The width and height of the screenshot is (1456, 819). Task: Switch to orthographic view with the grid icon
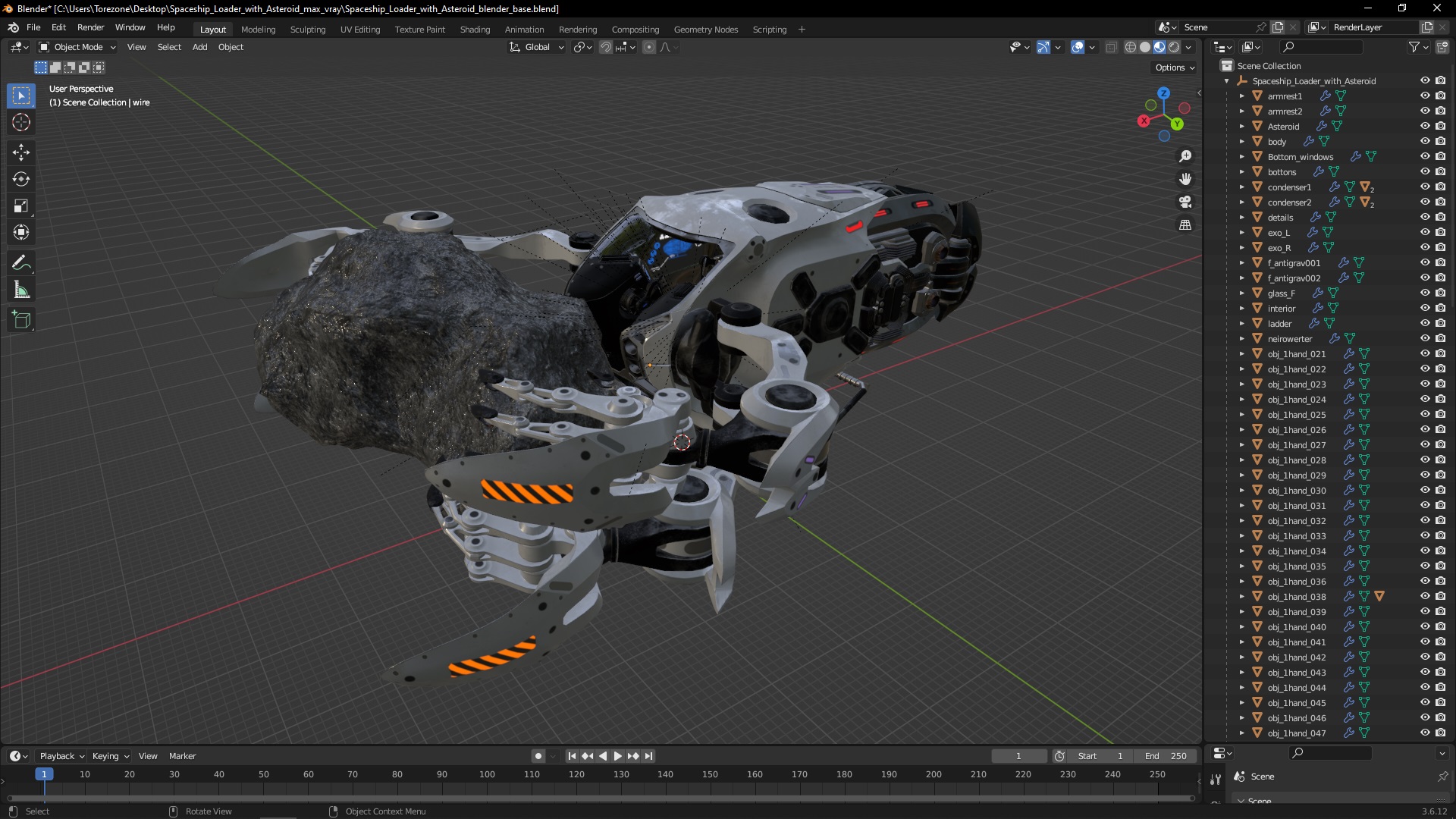coord(1185,224)
